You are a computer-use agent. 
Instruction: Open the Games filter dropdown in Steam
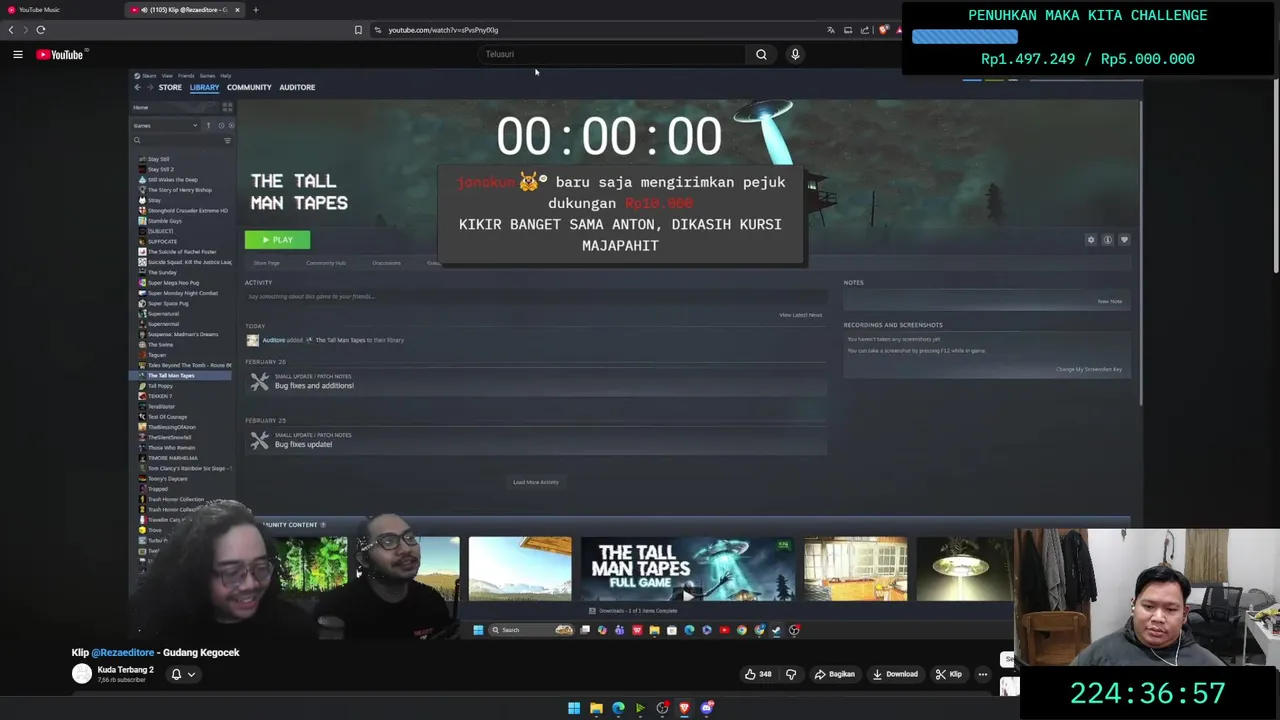tap(165, 126)
